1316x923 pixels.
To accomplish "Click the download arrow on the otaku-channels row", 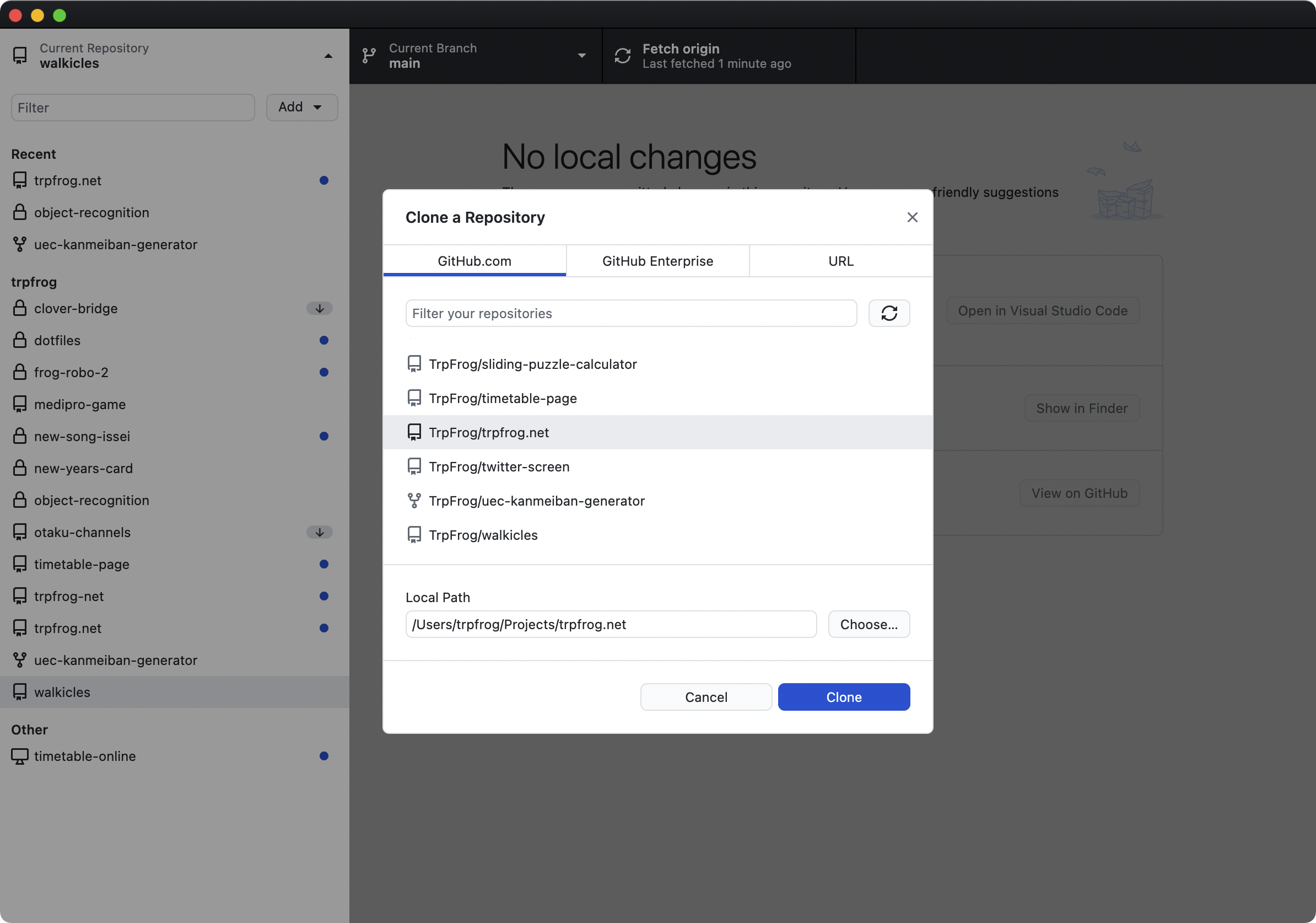I will 319,532.
